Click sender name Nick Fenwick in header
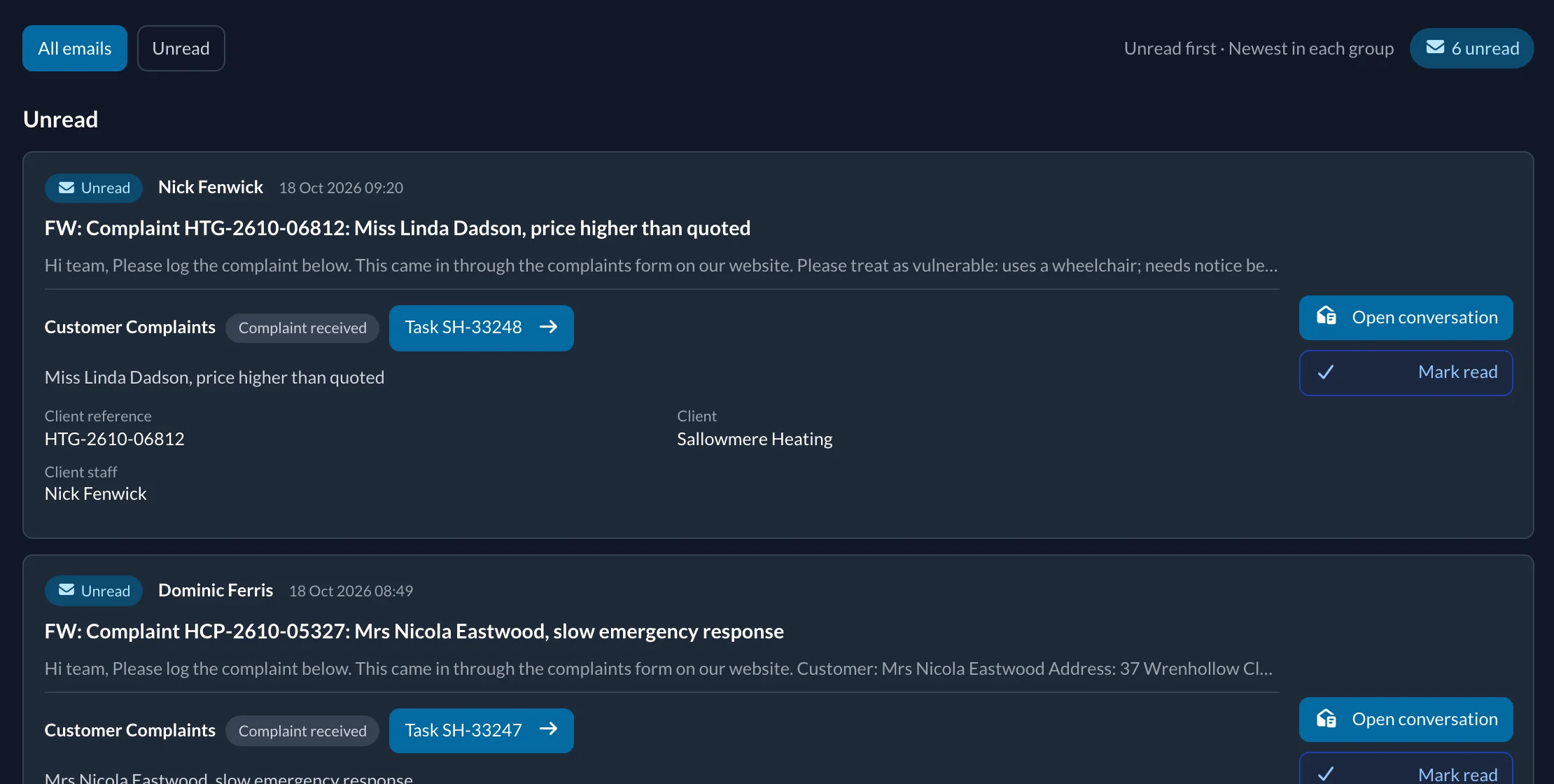1554x784 pixels. (x=210, y=187)
